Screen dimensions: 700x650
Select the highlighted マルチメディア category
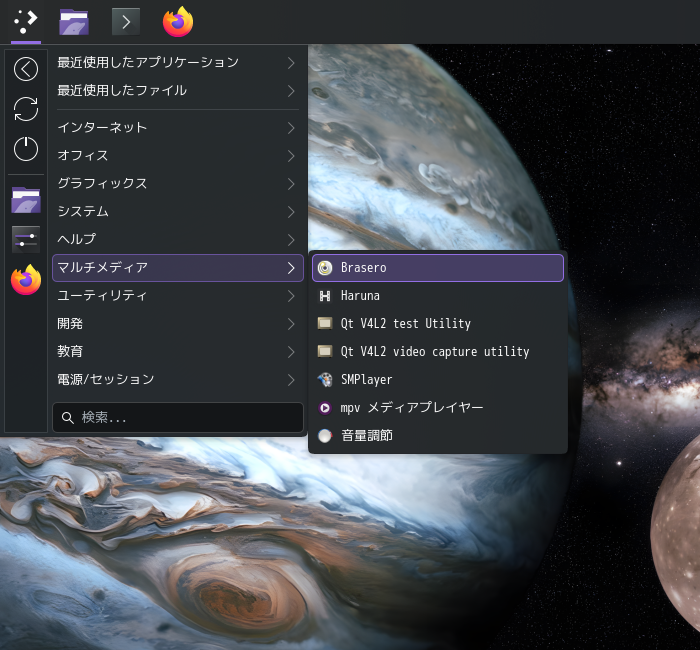tap(178, 268)
